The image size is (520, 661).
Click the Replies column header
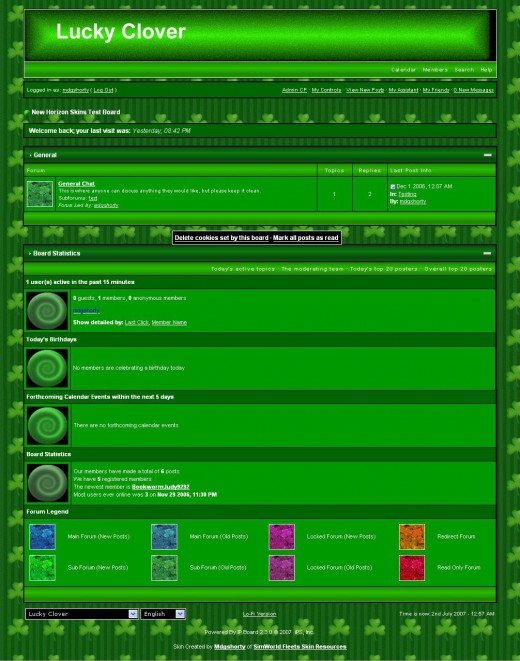(370, 170)
